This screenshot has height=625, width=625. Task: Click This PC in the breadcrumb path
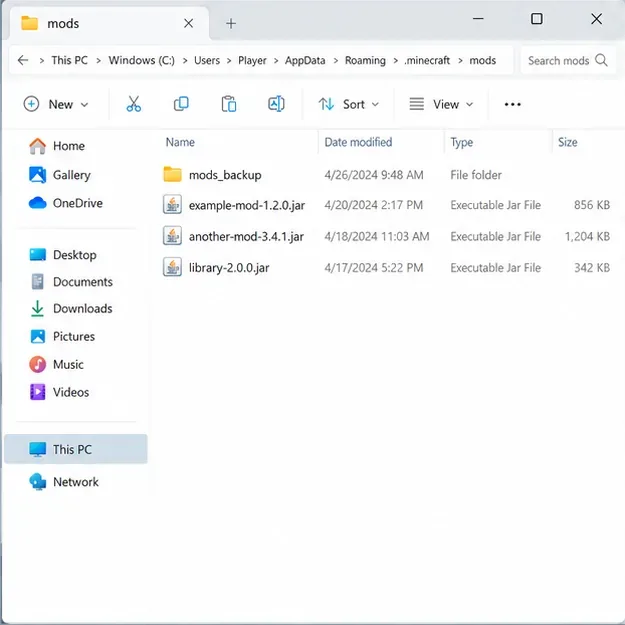coord(69,60)
